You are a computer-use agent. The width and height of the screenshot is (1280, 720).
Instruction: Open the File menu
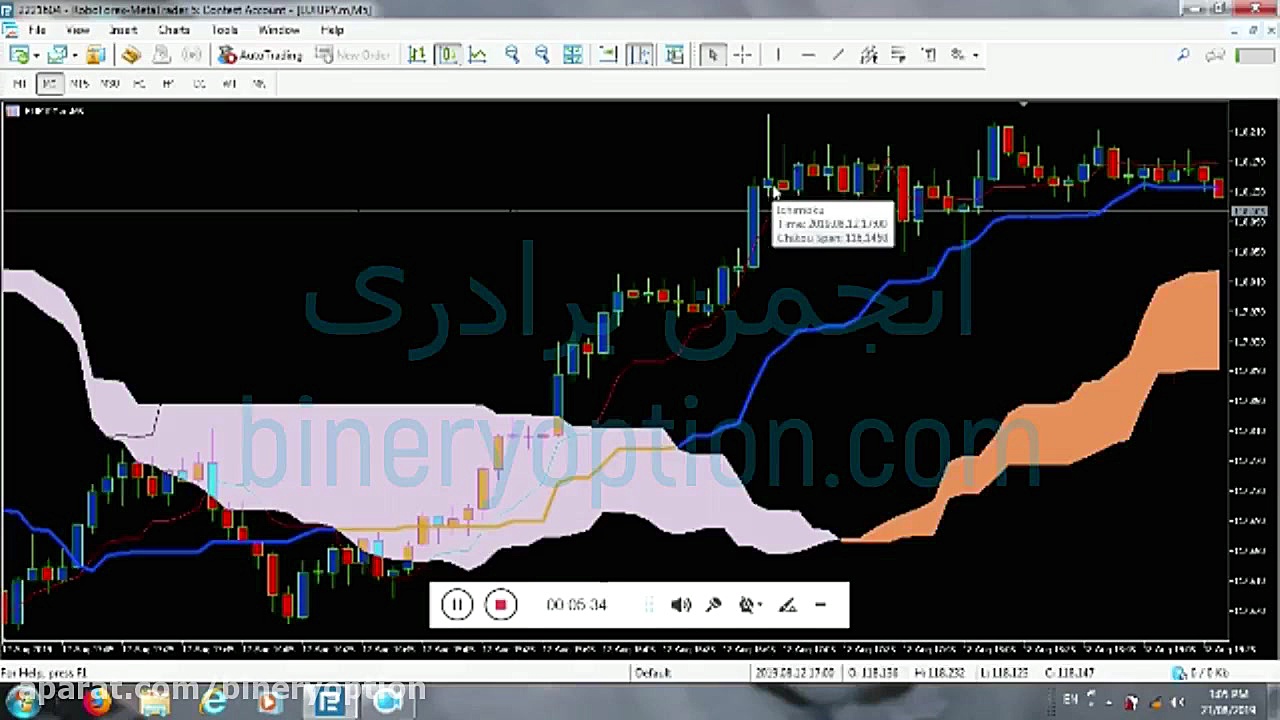point(36,30)
